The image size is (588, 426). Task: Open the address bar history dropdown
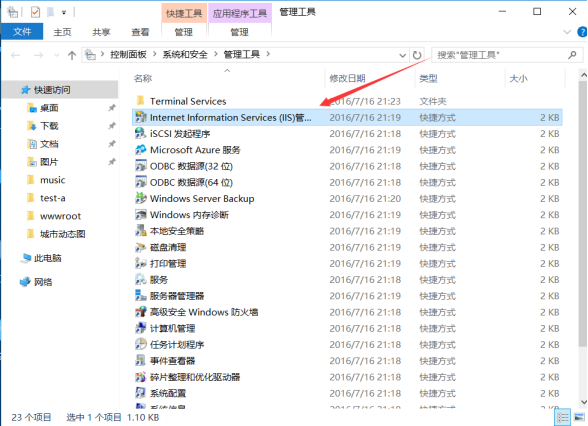coord(402,56)
